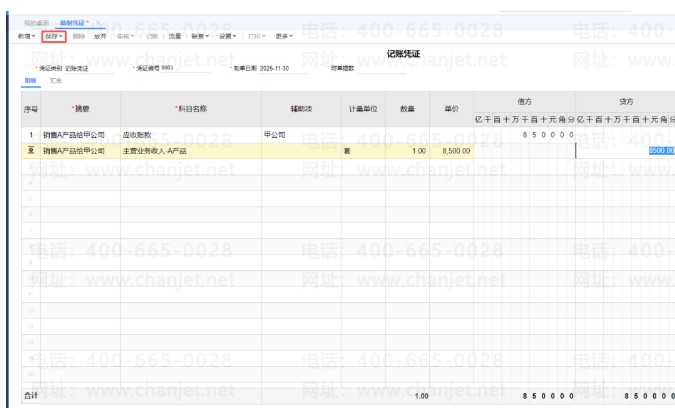Click the 流量 toolbar button
Screen dimensions: 675x408
[x=175, y=37]
